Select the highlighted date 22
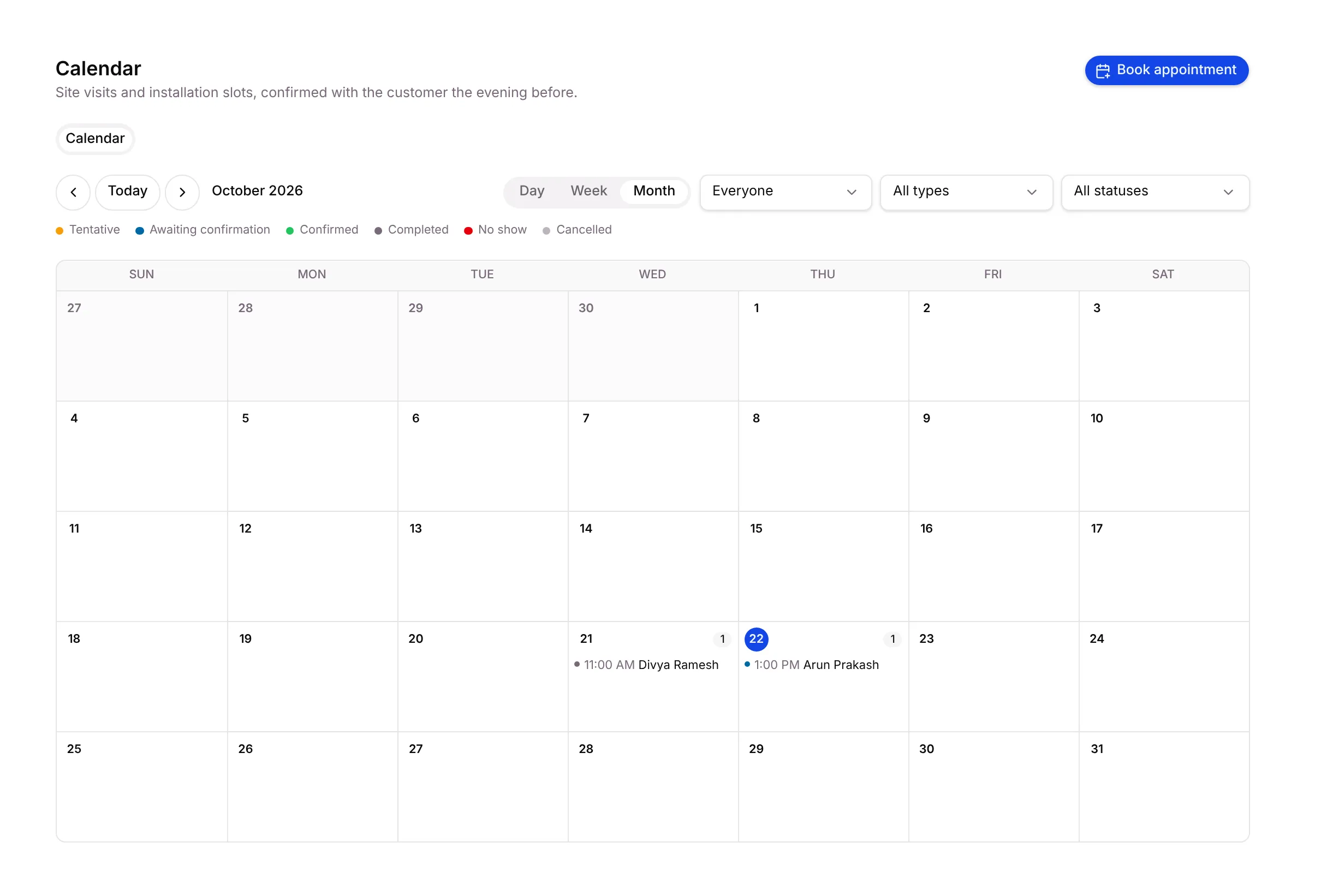1321x896 pixels. pyautogui.click(x=757, y=639)
